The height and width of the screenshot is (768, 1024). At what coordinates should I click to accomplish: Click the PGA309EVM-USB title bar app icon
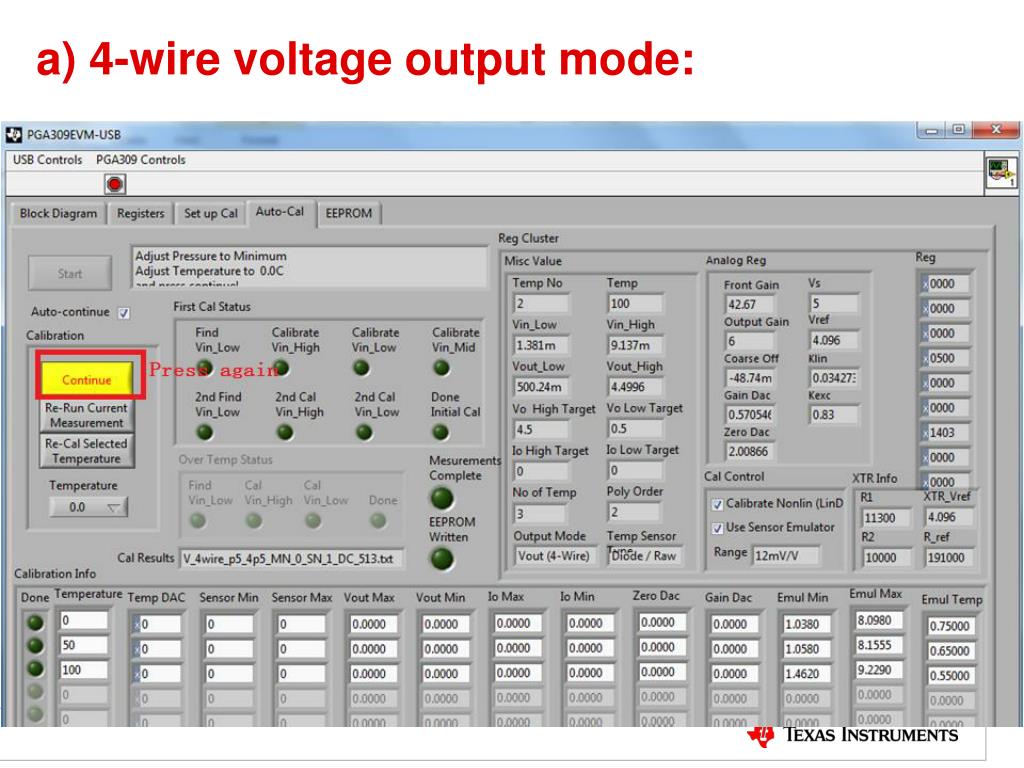pos(14,135)
